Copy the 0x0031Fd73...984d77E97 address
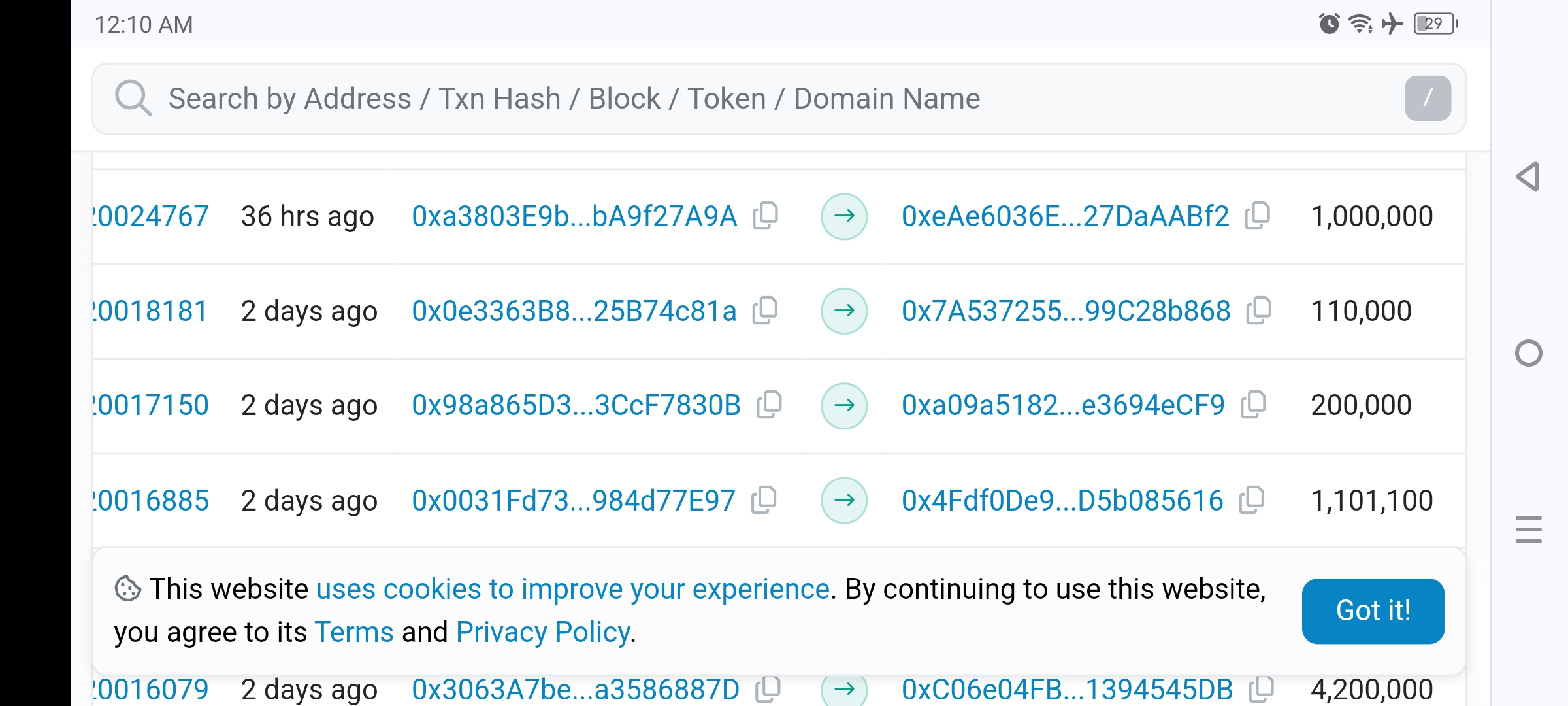This screenshot has width=1568, height=706. click(764, 501)
